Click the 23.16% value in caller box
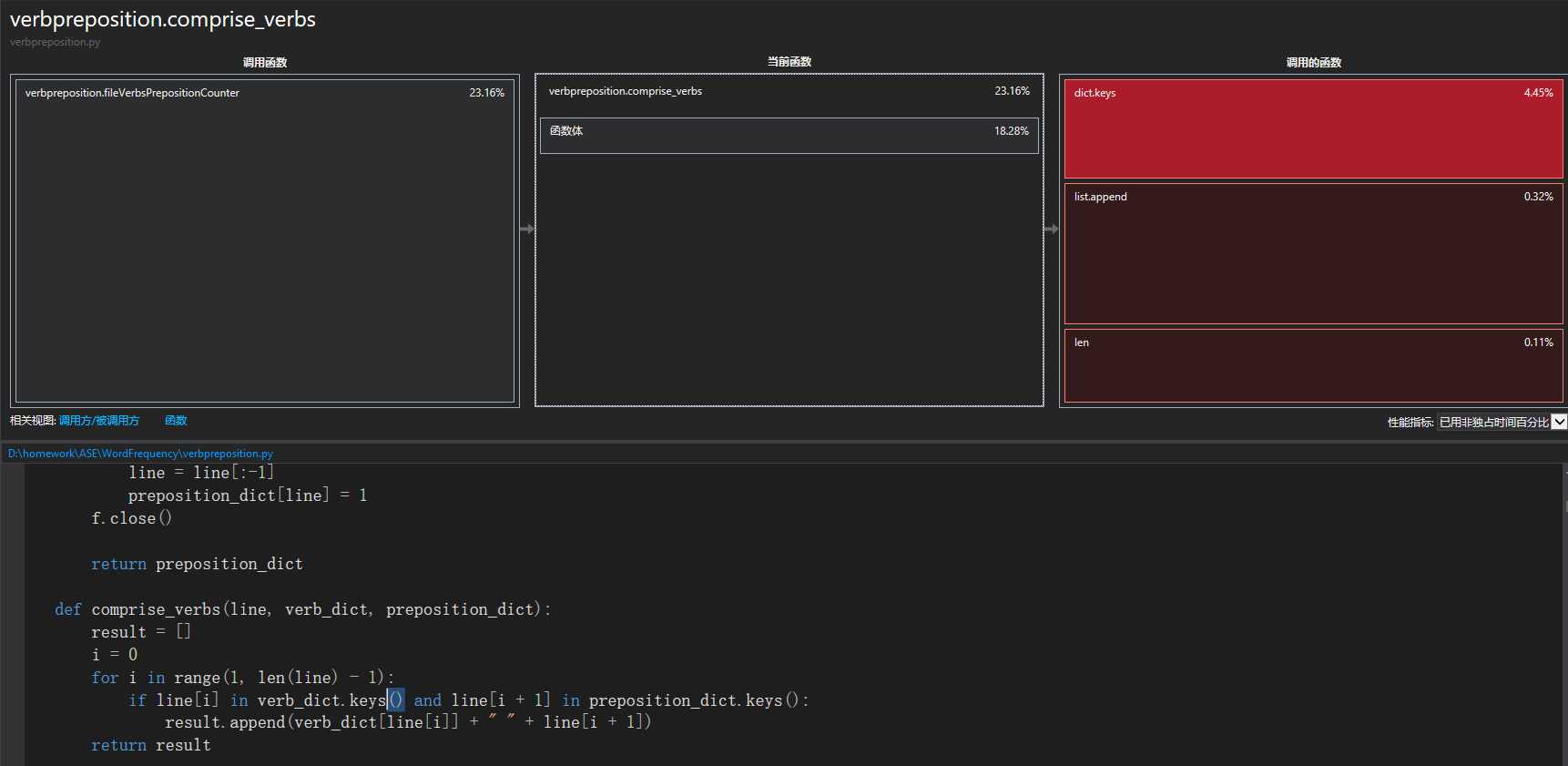1568x766 pixels. [x=486, y=93]
